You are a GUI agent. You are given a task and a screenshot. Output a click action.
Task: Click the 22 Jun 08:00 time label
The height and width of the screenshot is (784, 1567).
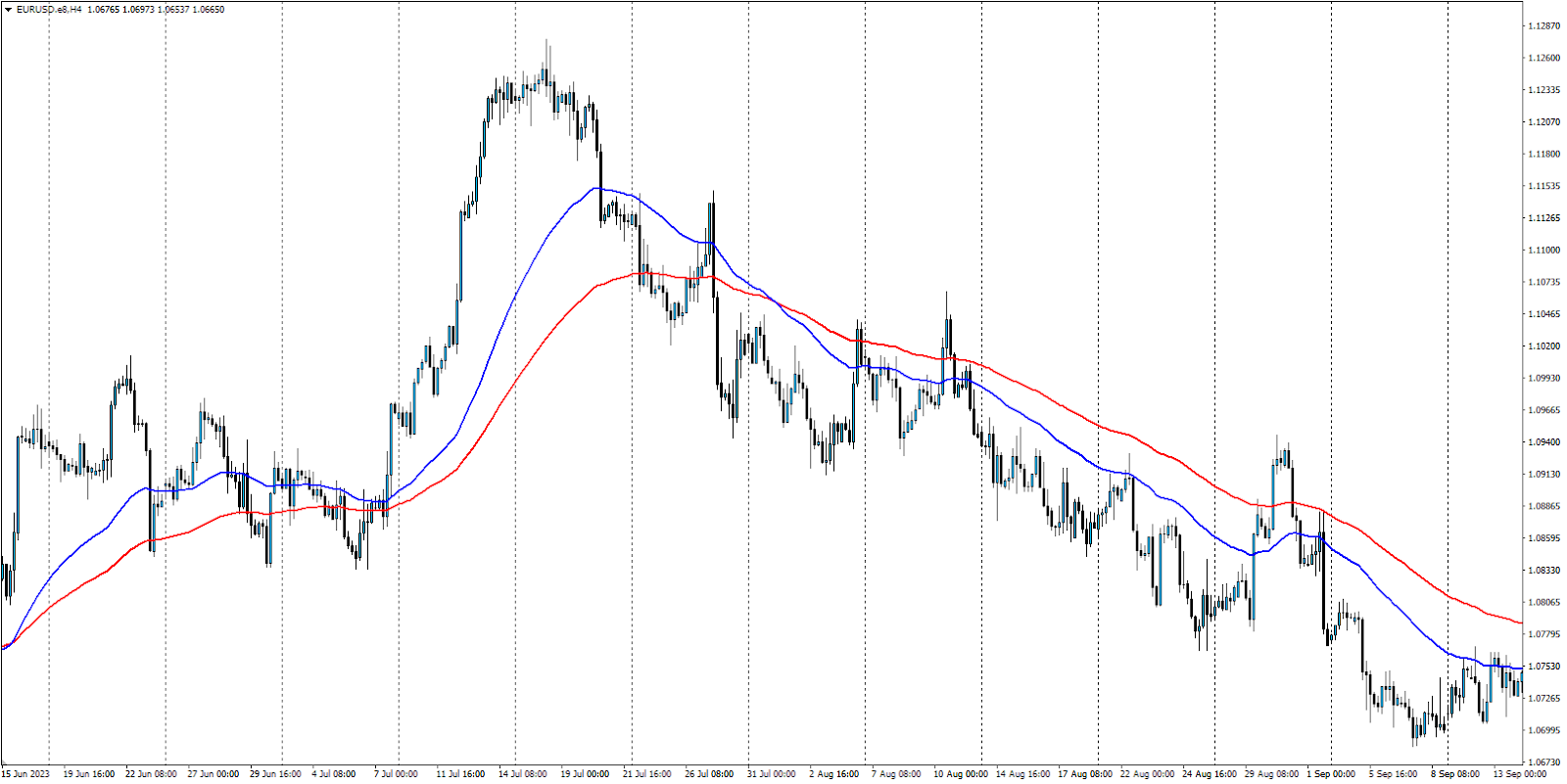click(152, 774)
